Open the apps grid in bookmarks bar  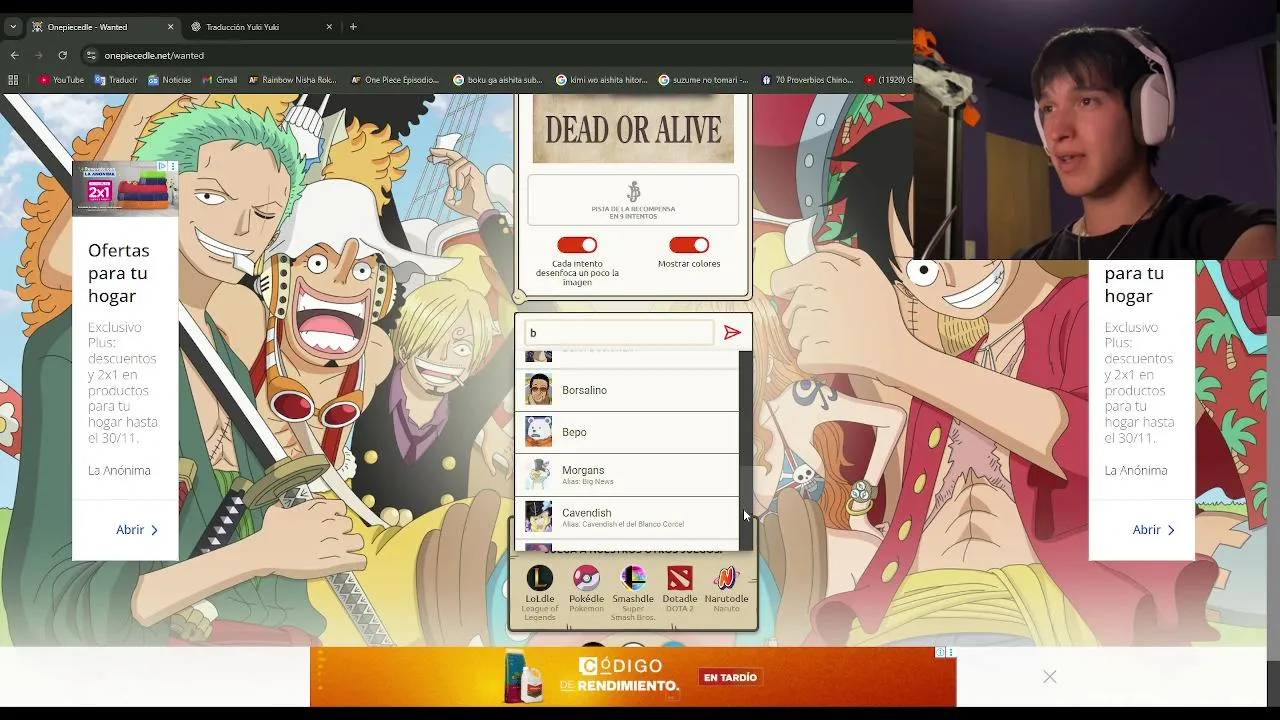(13, 80)
